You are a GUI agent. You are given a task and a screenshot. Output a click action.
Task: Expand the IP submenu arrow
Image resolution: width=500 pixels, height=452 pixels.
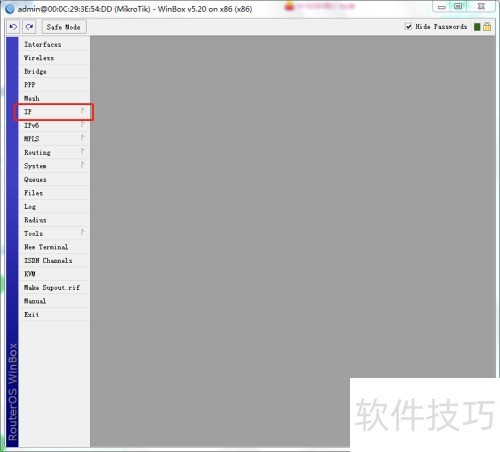[x=83, y=111]
